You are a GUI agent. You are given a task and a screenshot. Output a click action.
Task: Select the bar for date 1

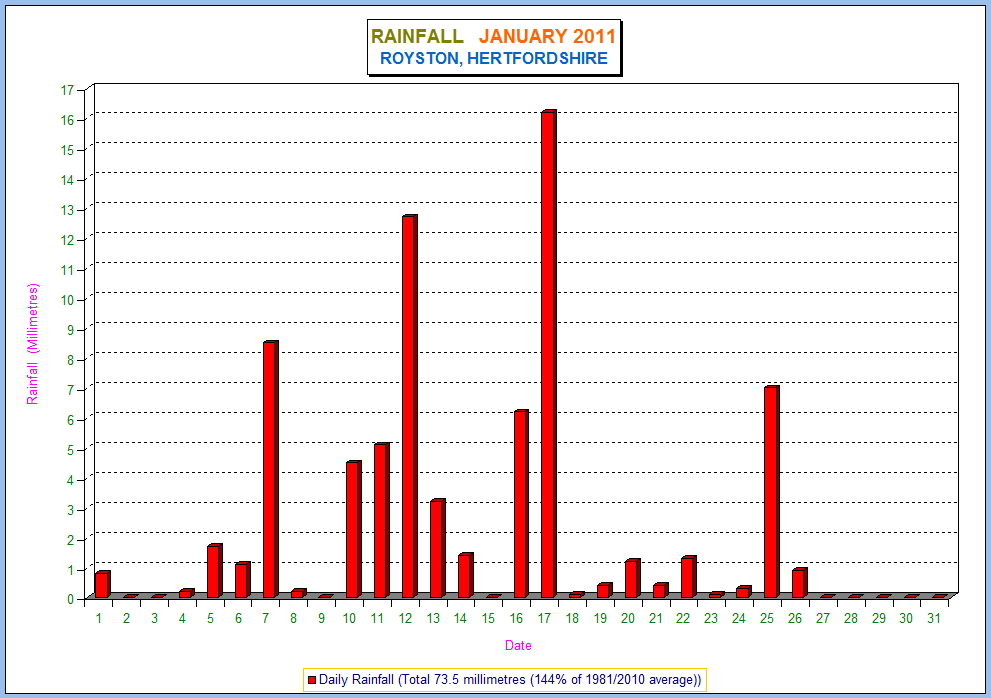coord(102,584)
